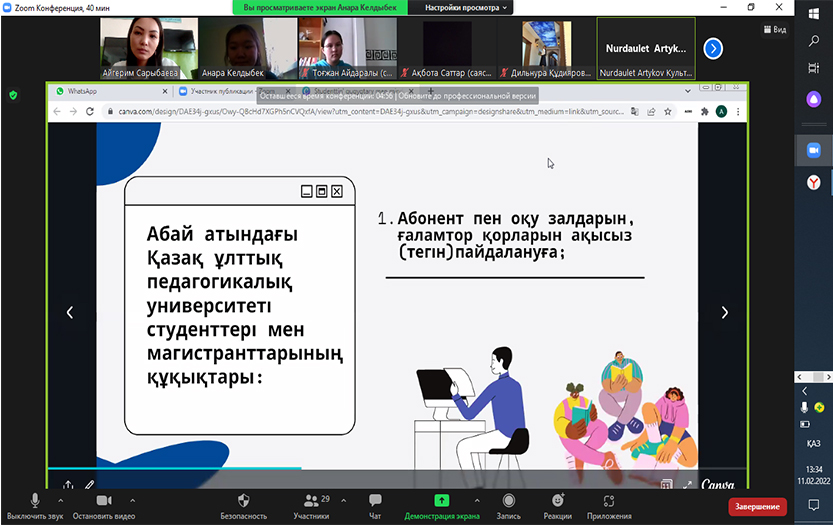
Task: Open Yandex Browser from the taskbar
Action: 814,181
